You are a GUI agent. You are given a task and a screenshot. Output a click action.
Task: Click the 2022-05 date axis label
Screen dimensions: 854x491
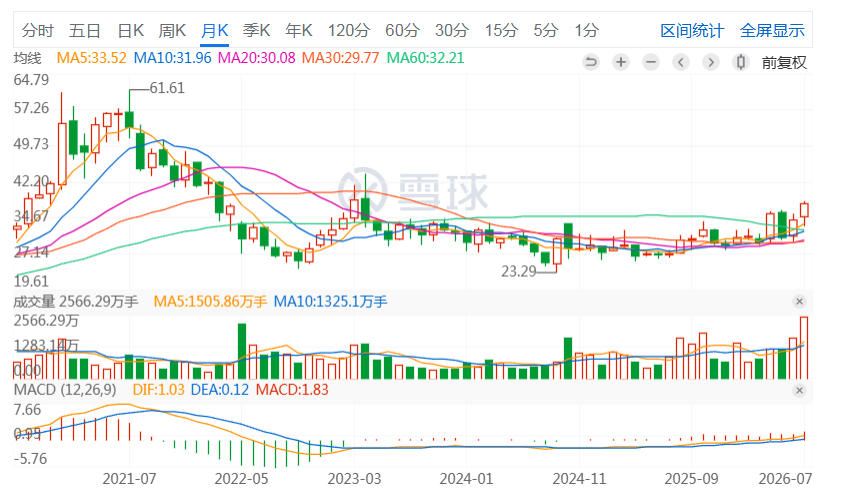point(241,479)
